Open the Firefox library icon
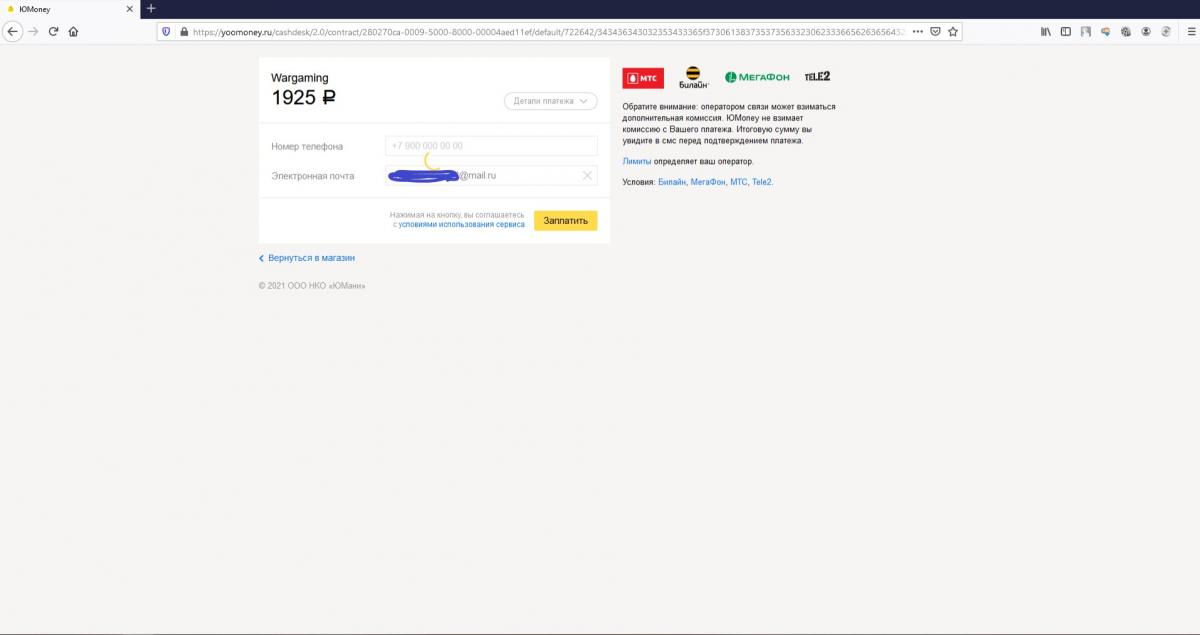 (1046, 31)
